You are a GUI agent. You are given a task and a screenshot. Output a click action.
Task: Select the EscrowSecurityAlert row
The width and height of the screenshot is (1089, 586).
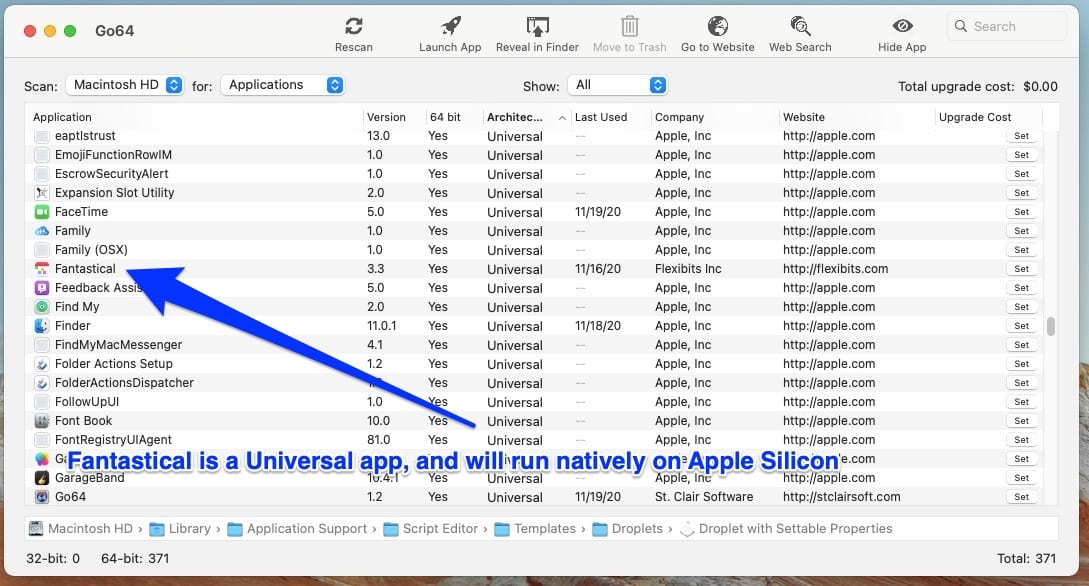(x=535, y=174)
